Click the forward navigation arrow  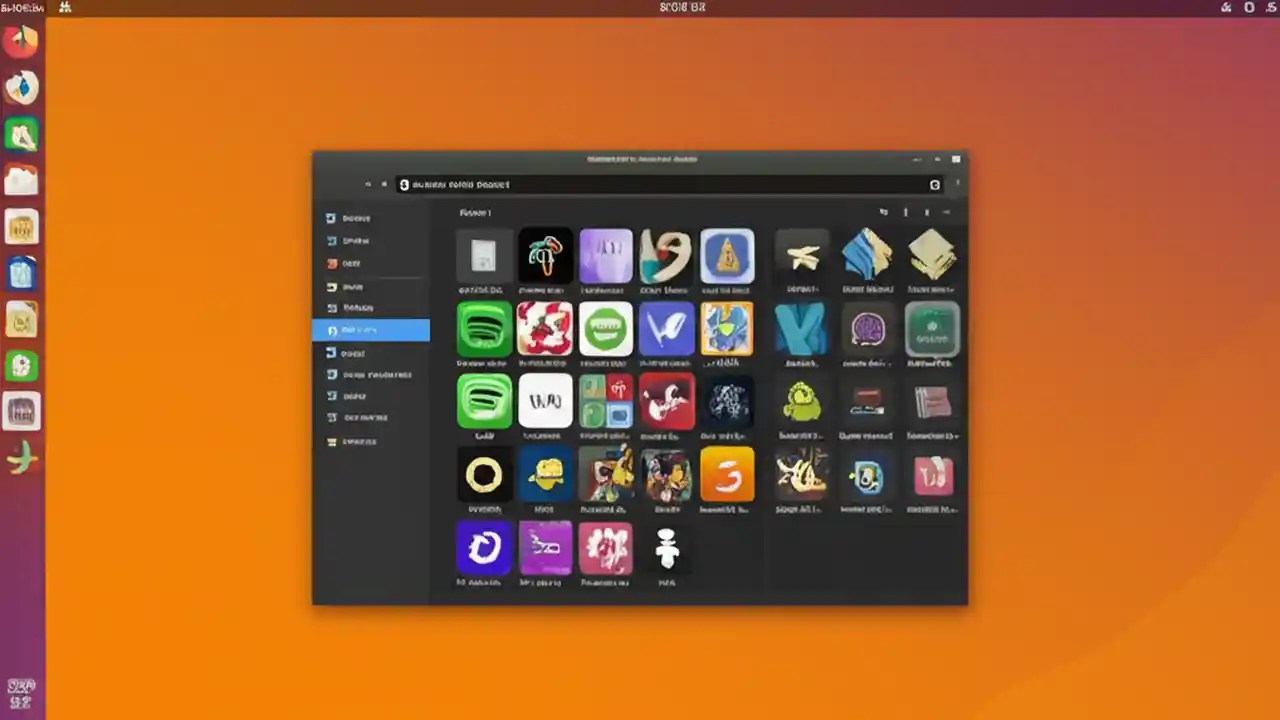[384, 184]
